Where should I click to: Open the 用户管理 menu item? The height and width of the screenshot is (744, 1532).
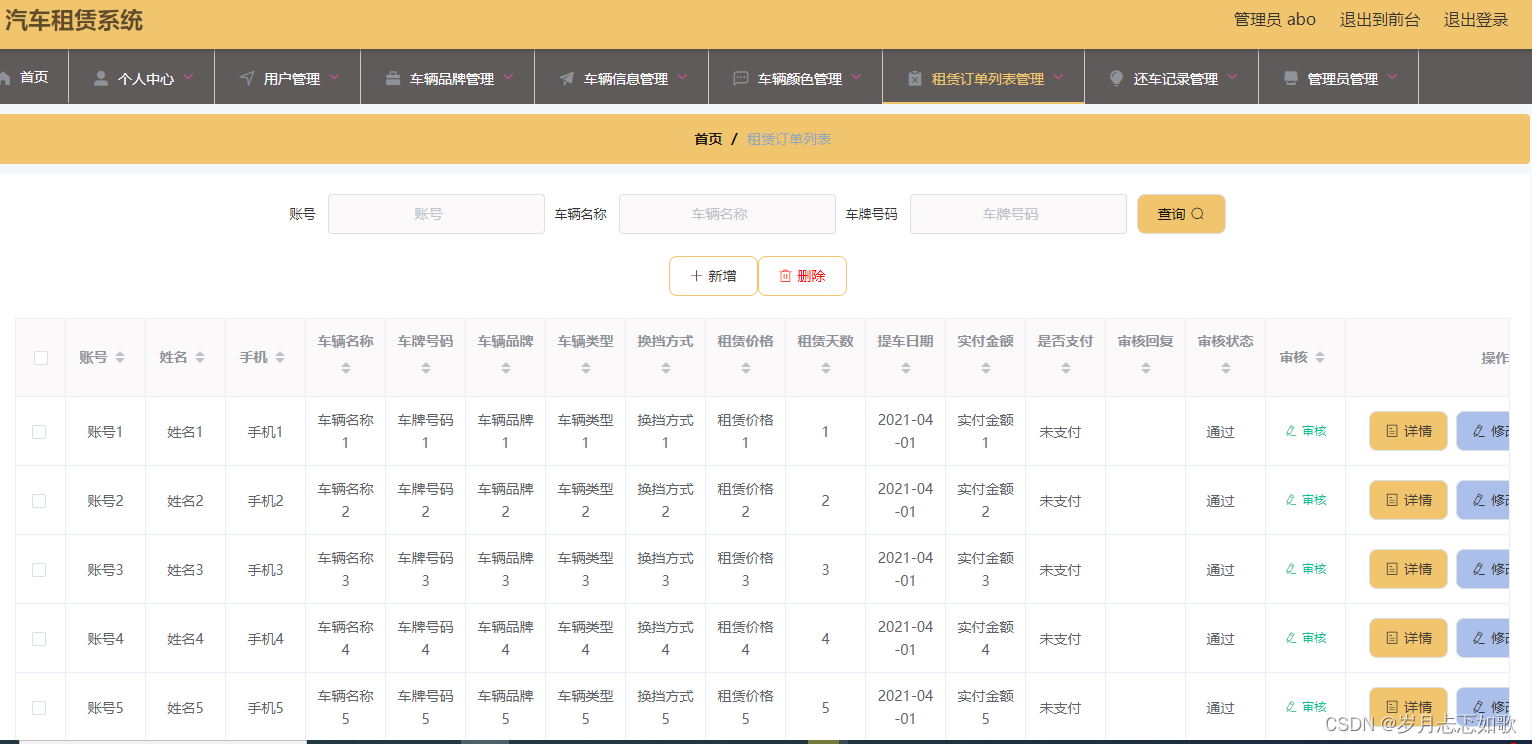click(x=288, y=77)
